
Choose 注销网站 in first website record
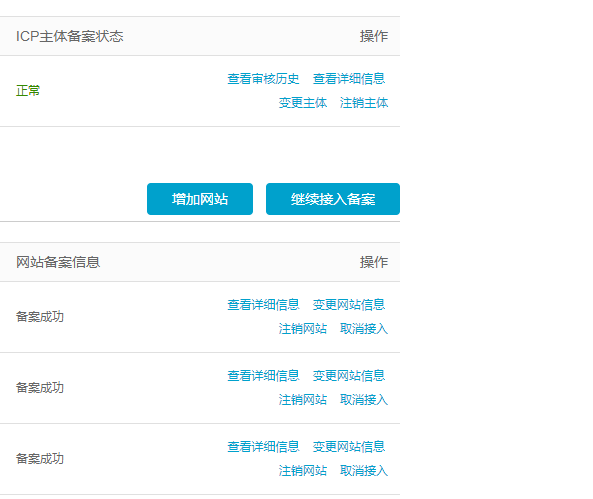tap(303, 329)
